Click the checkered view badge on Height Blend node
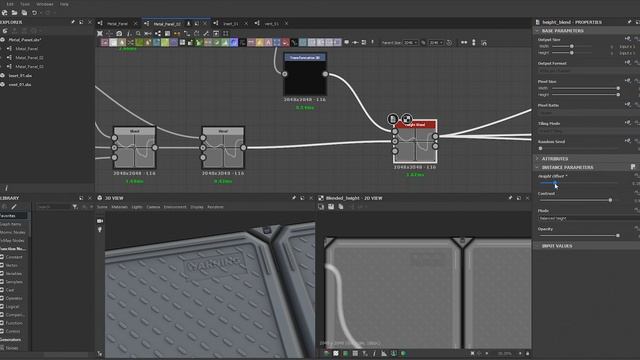 407,119
